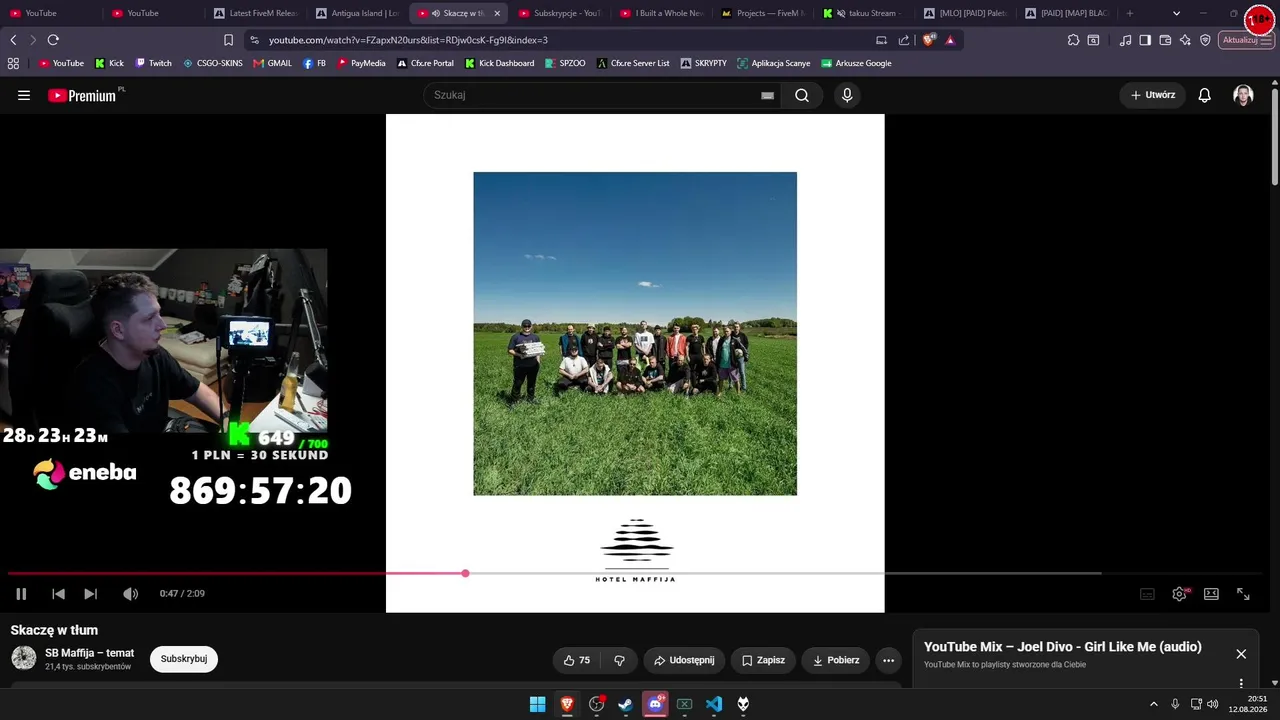Open browser extensions puzzle icon

pyautogui.click(x=1073, y=40)
